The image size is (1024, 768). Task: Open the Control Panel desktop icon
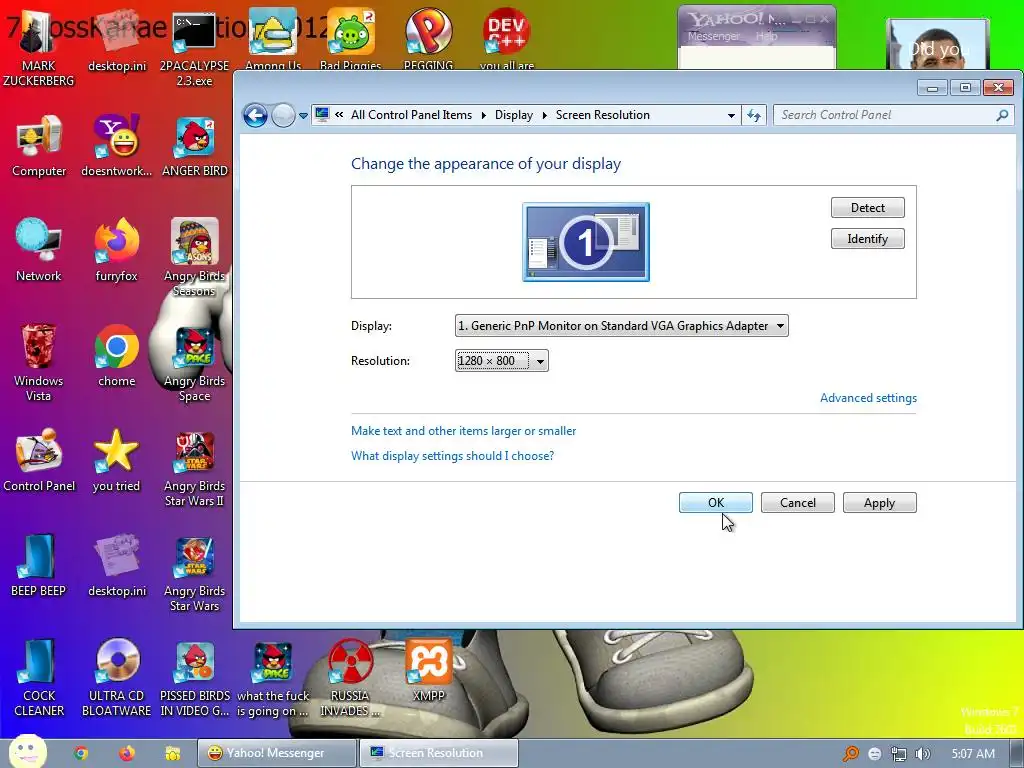pyautogui.click(x=39, y=460)
